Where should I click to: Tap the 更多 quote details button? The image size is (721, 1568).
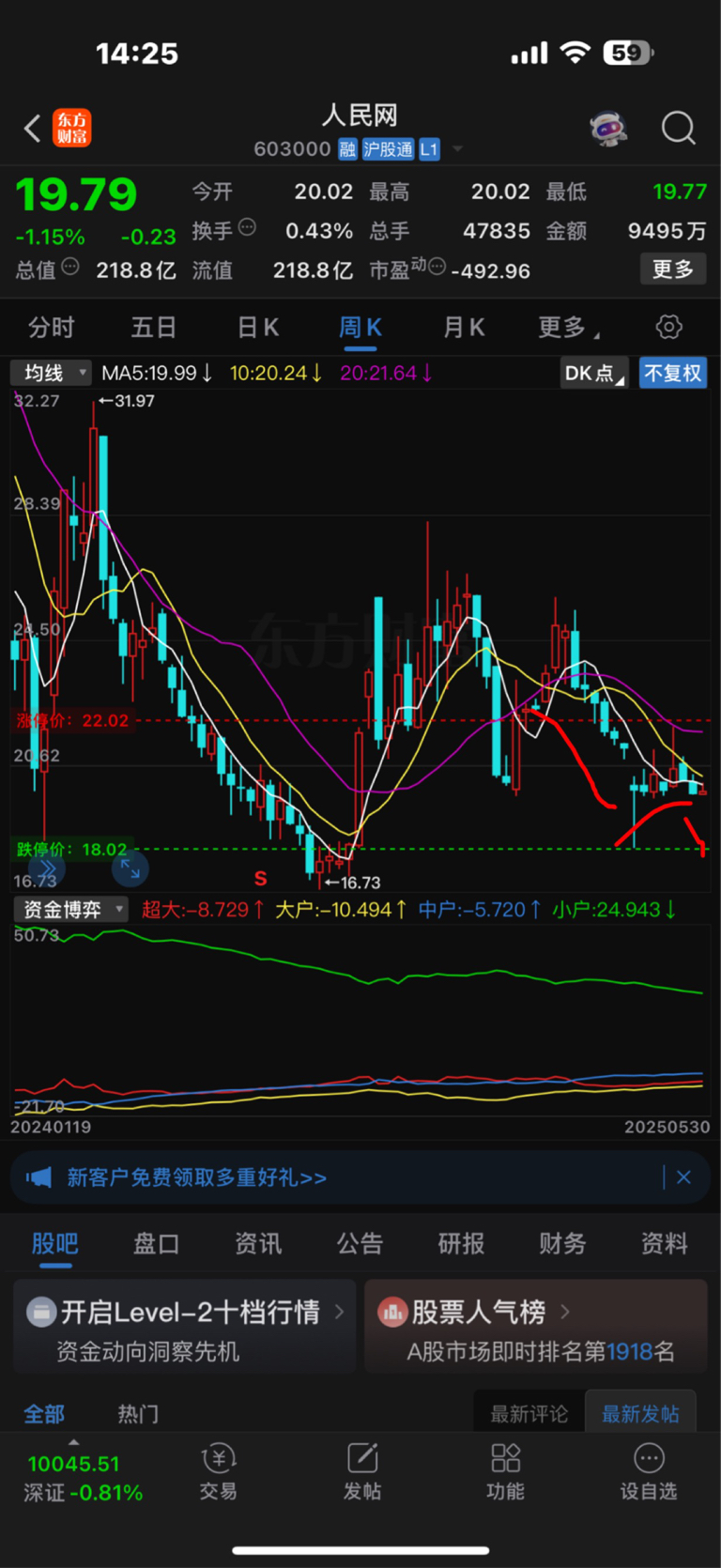click(x=673, y=269)
